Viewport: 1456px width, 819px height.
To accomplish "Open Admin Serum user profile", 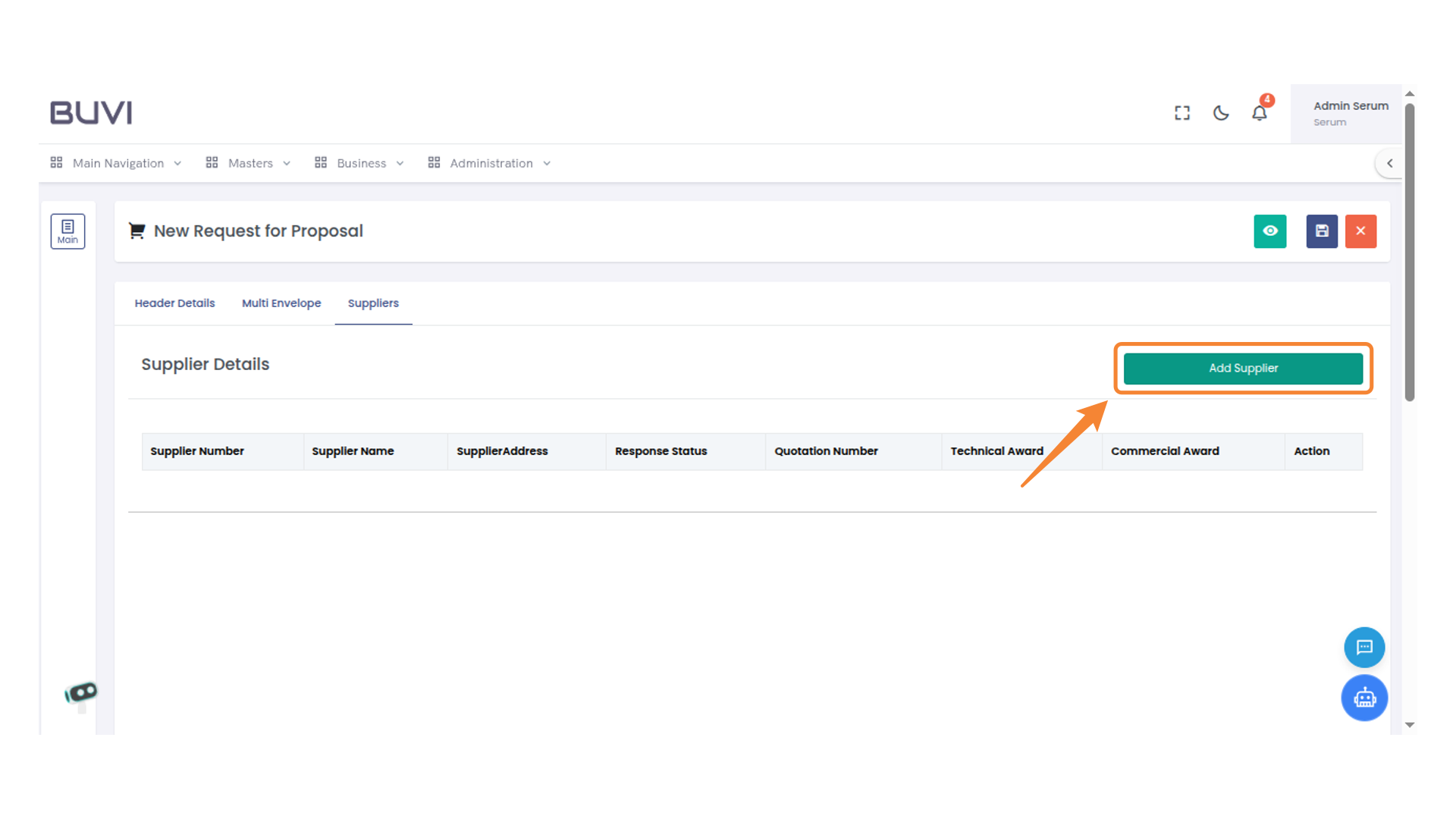I will 1350,113.
